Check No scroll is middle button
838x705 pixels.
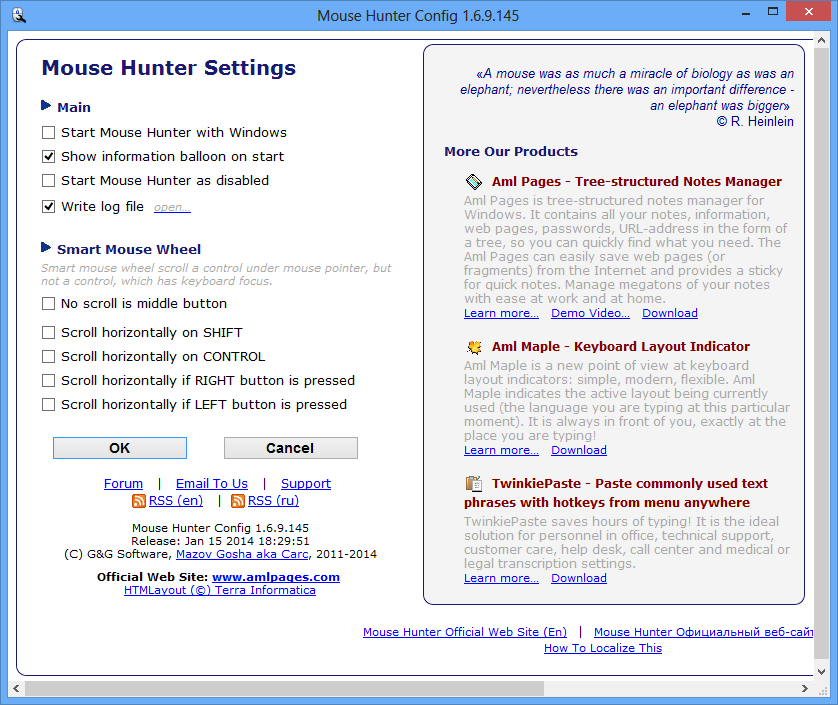click(49, 304)
